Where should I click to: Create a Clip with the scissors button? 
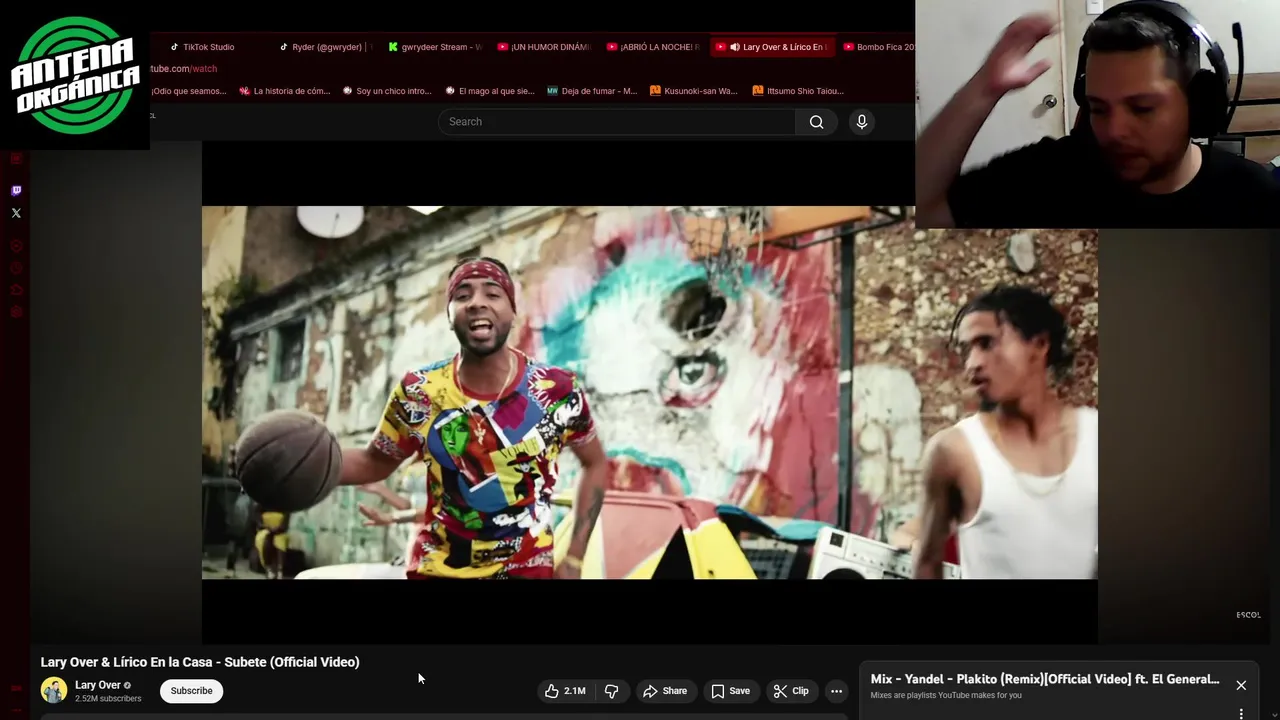(791, 691)
